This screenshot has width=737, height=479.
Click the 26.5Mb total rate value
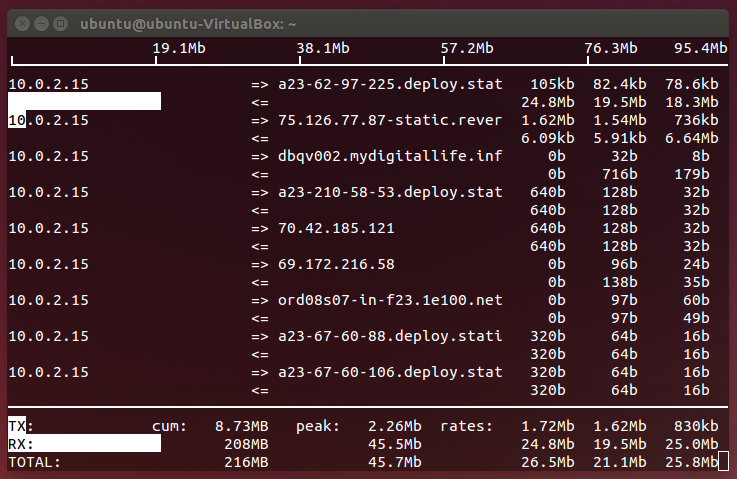pyautogui.click(x=548, y=463)
